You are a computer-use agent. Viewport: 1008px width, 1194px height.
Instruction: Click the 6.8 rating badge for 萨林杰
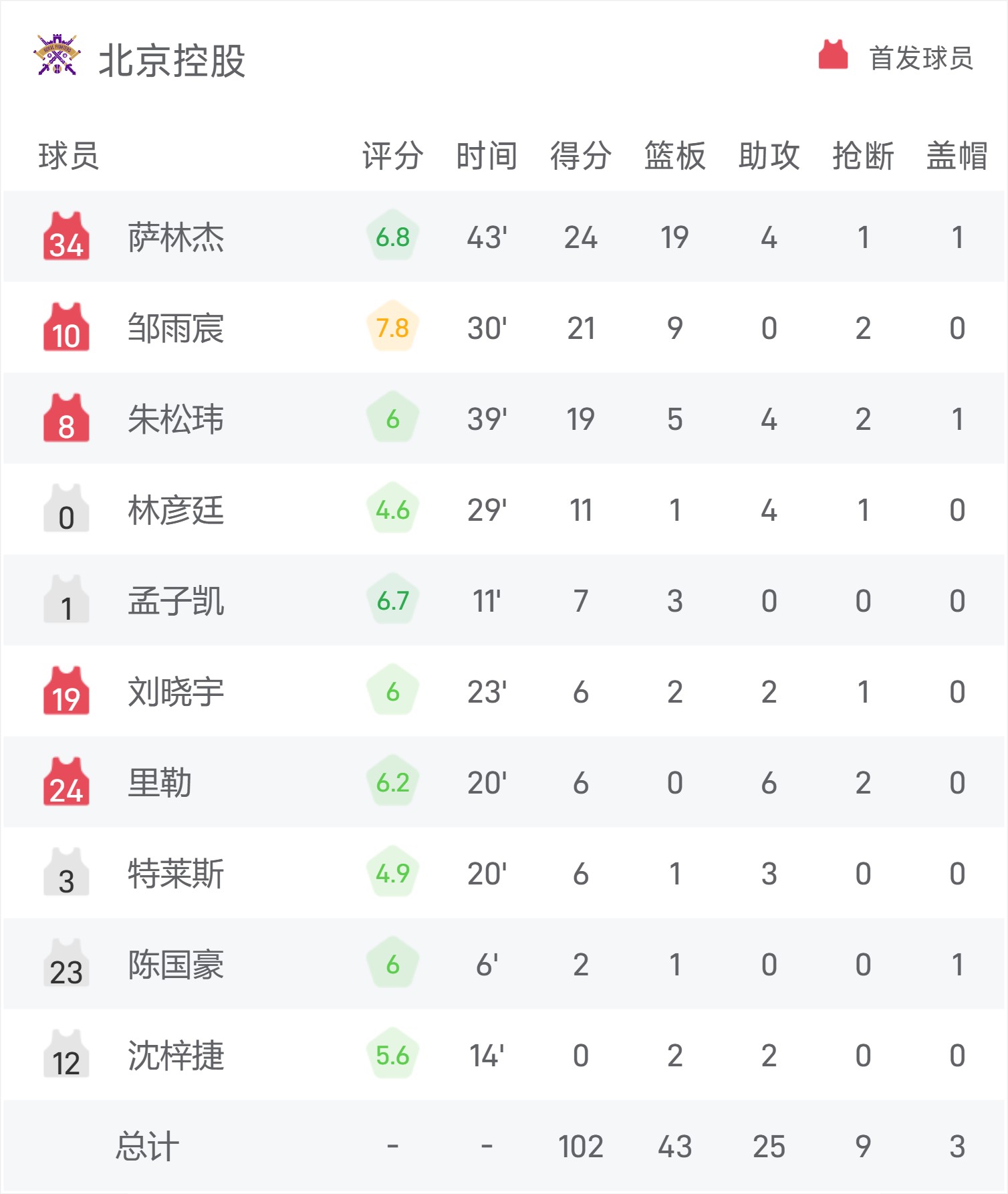click(x=393, y=236)
